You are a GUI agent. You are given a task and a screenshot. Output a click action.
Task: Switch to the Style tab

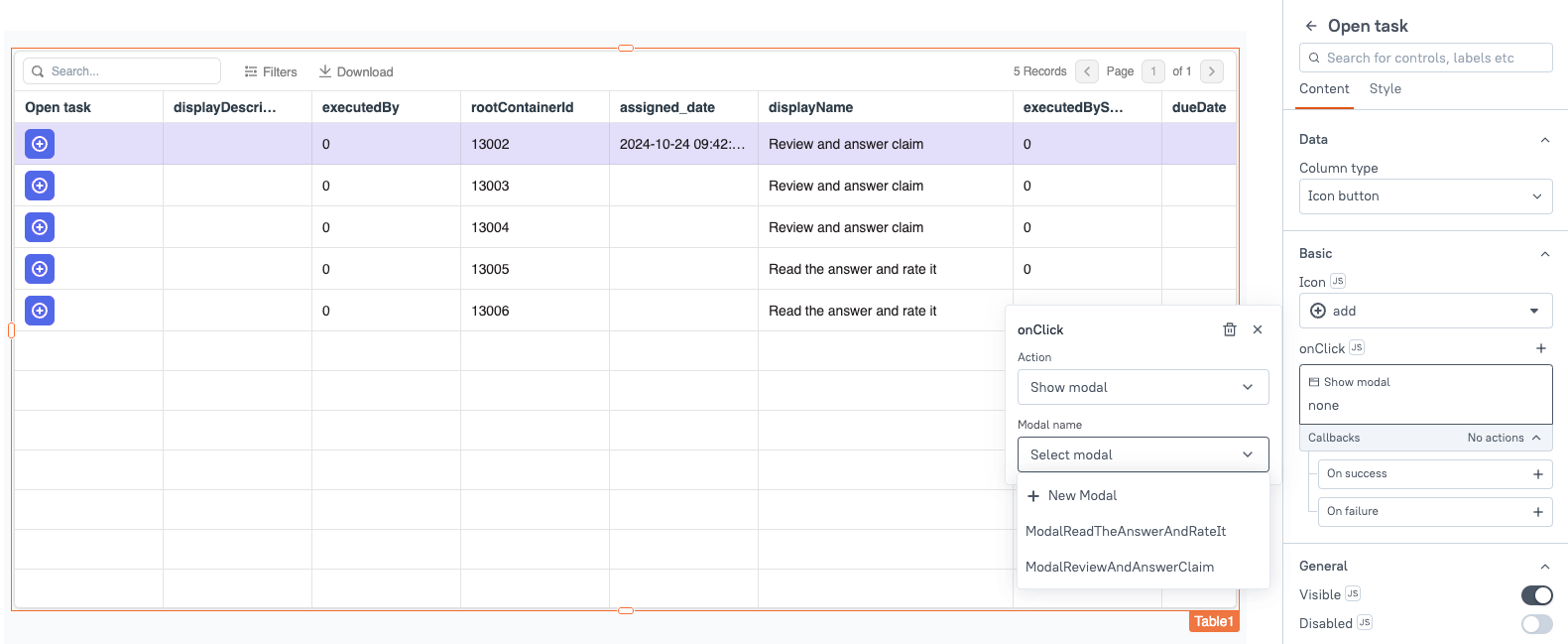point(1385,88)
